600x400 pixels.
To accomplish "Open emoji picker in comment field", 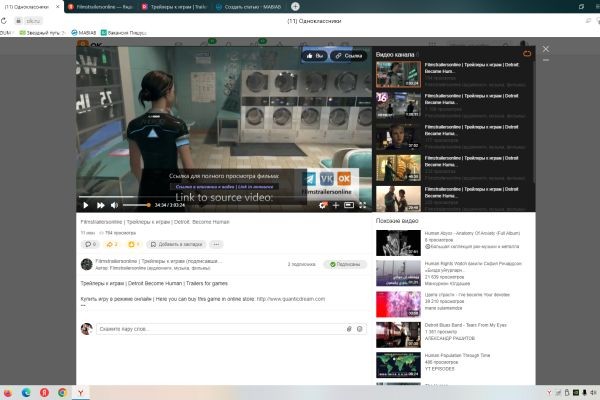I will tap(360, 329).
